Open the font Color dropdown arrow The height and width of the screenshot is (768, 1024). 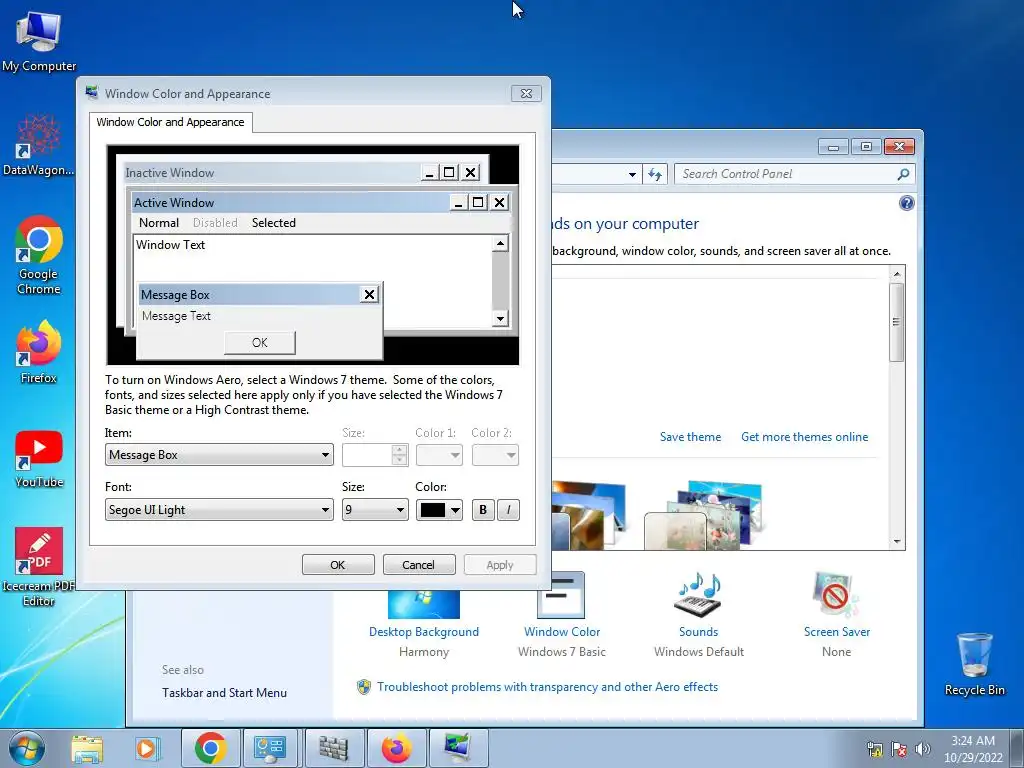455,510
